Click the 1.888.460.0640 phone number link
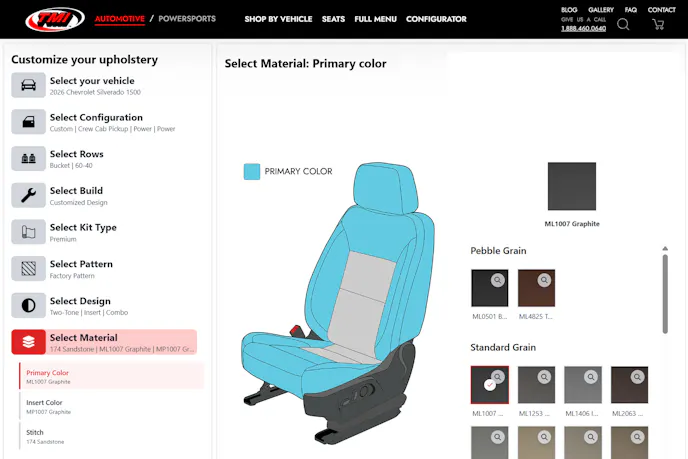 tap(583, 29)
